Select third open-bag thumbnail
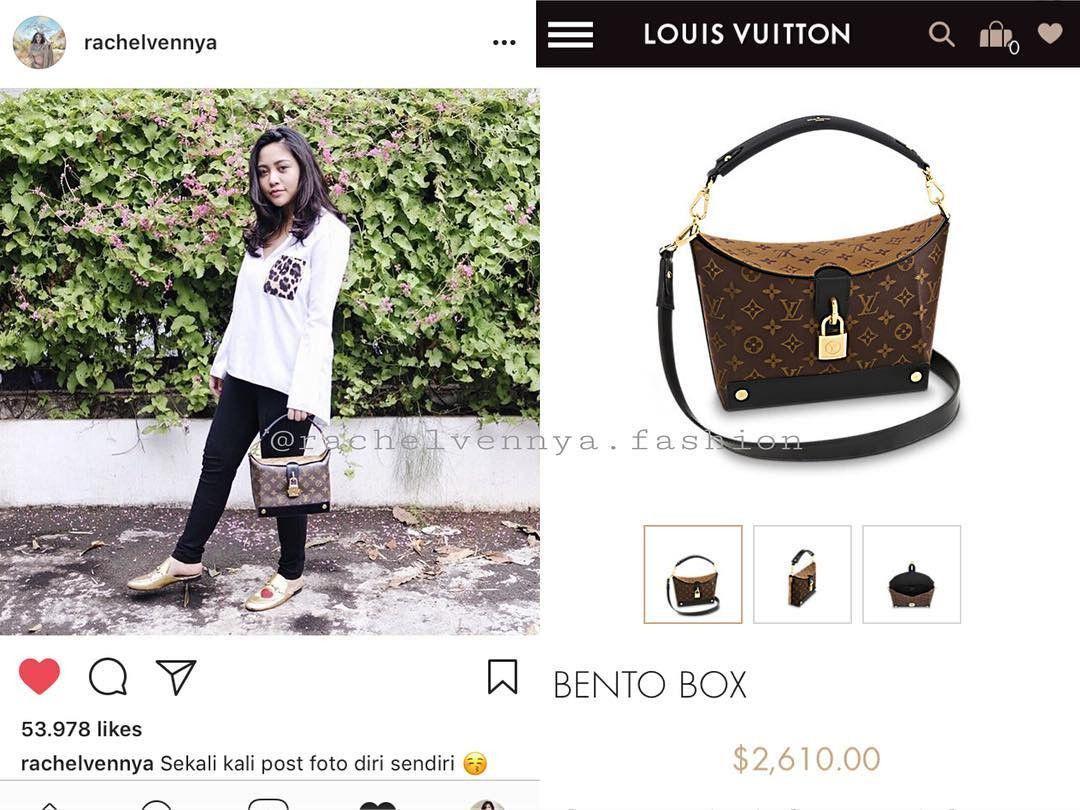Screen dimensions: 1080x810 (911, 574)
